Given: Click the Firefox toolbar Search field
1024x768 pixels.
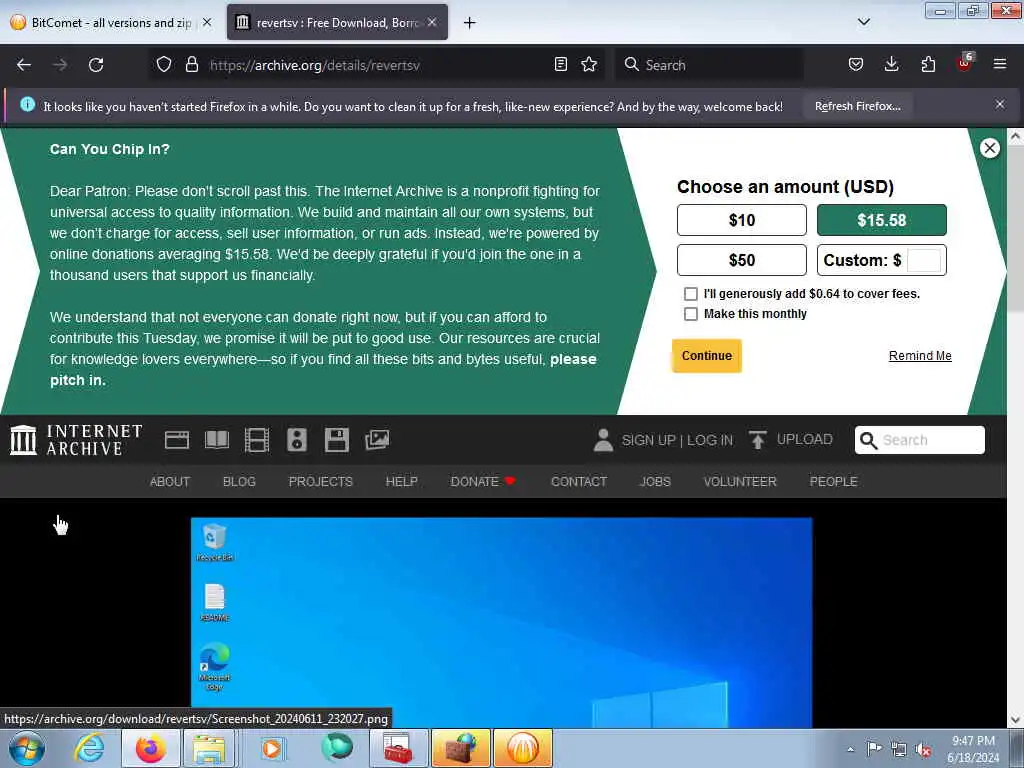Looking at the screenshot, I should pos(709,65).
